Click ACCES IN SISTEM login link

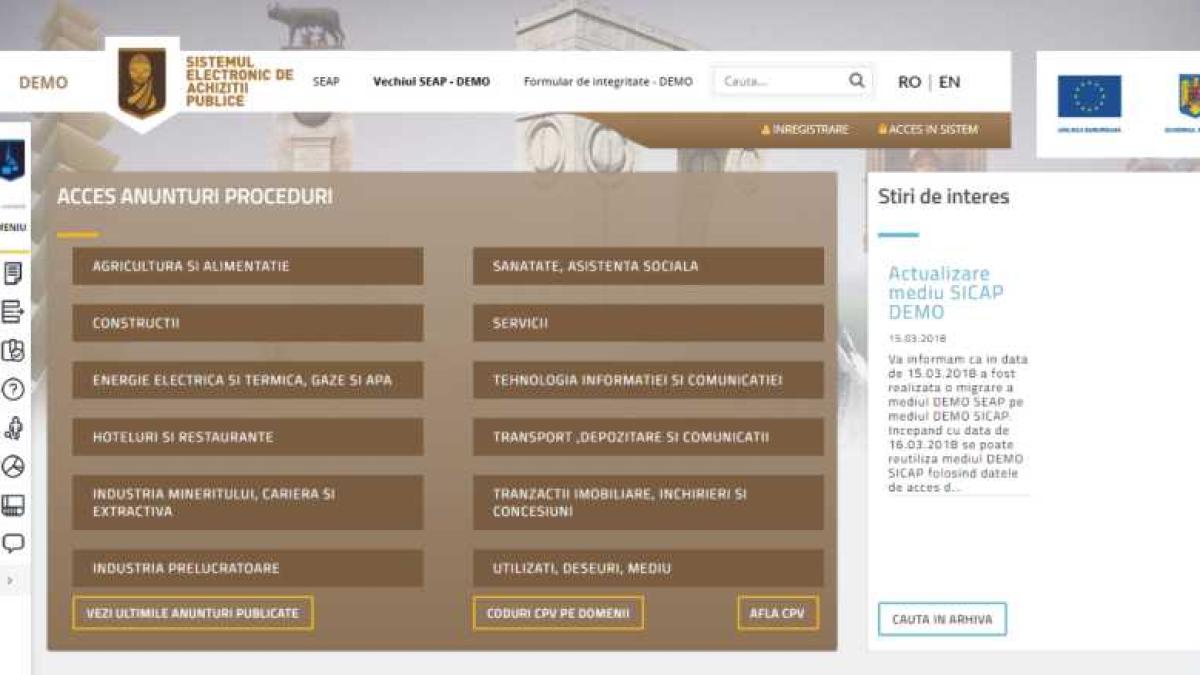coord(928,130)
